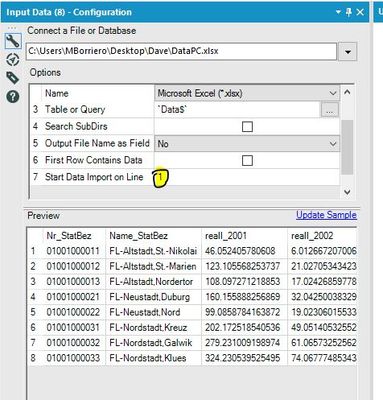This screenshot has height=400, width=383.
Task: Click the Table or Query option label
Action: (x=75, y=110)
